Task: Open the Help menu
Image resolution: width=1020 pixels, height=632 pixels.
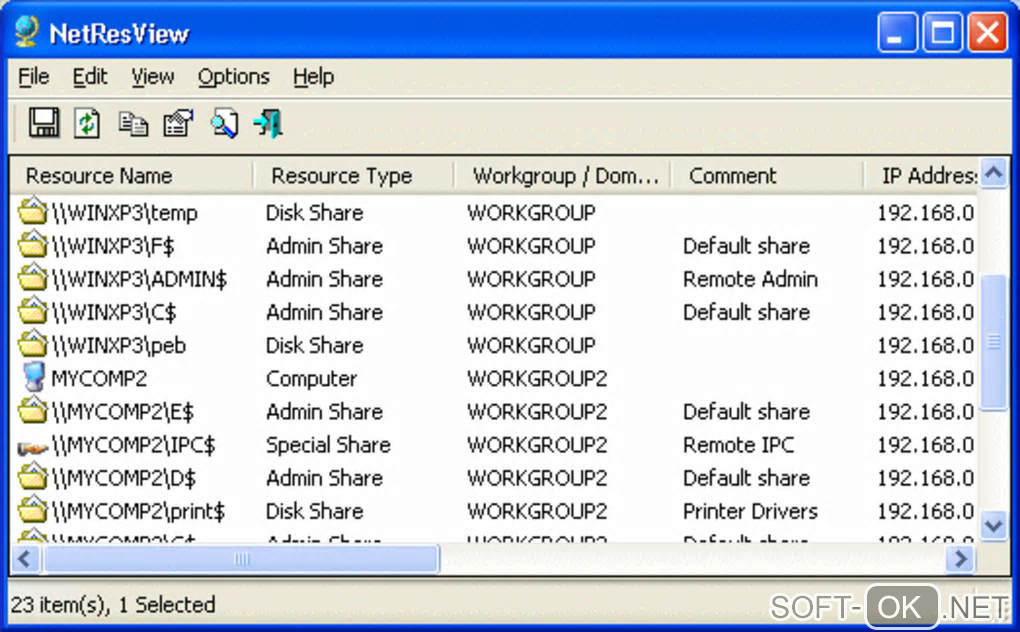Action: (x=314, y=77)
